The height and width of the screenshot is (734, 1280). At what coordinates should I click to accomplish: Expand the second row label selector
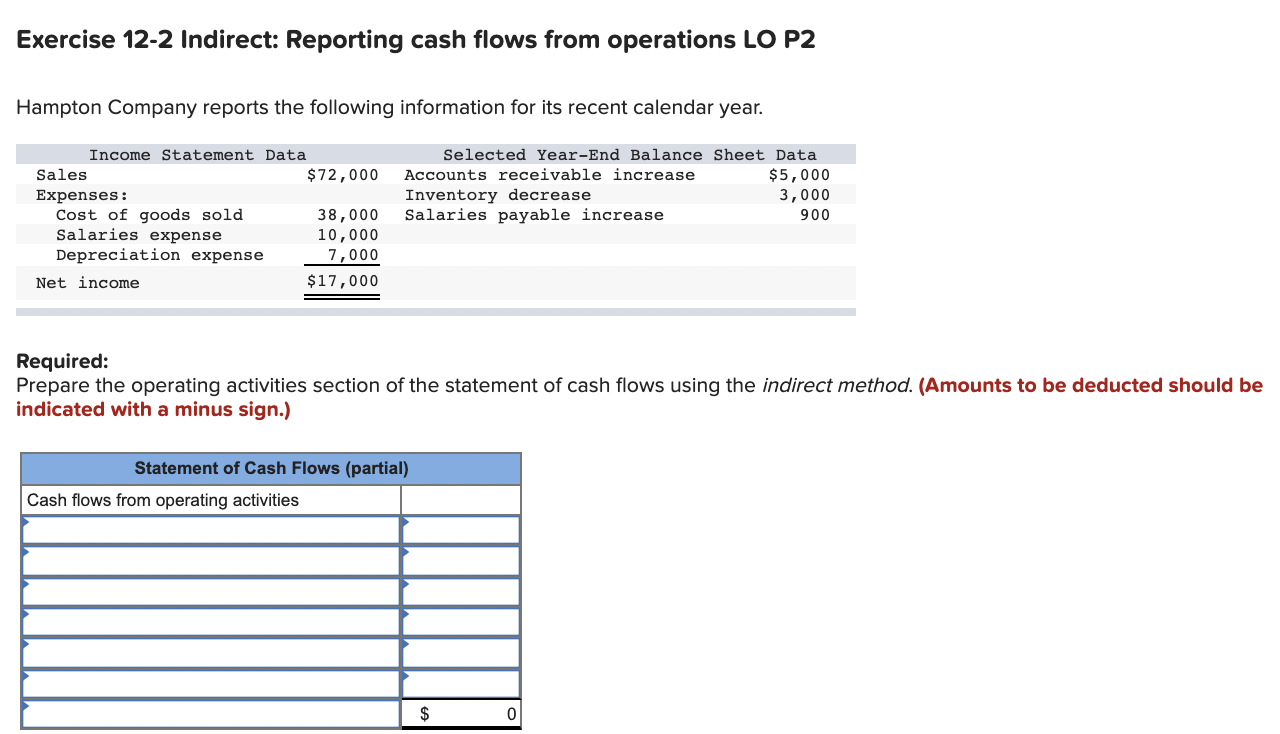click(x=210, y=560)
